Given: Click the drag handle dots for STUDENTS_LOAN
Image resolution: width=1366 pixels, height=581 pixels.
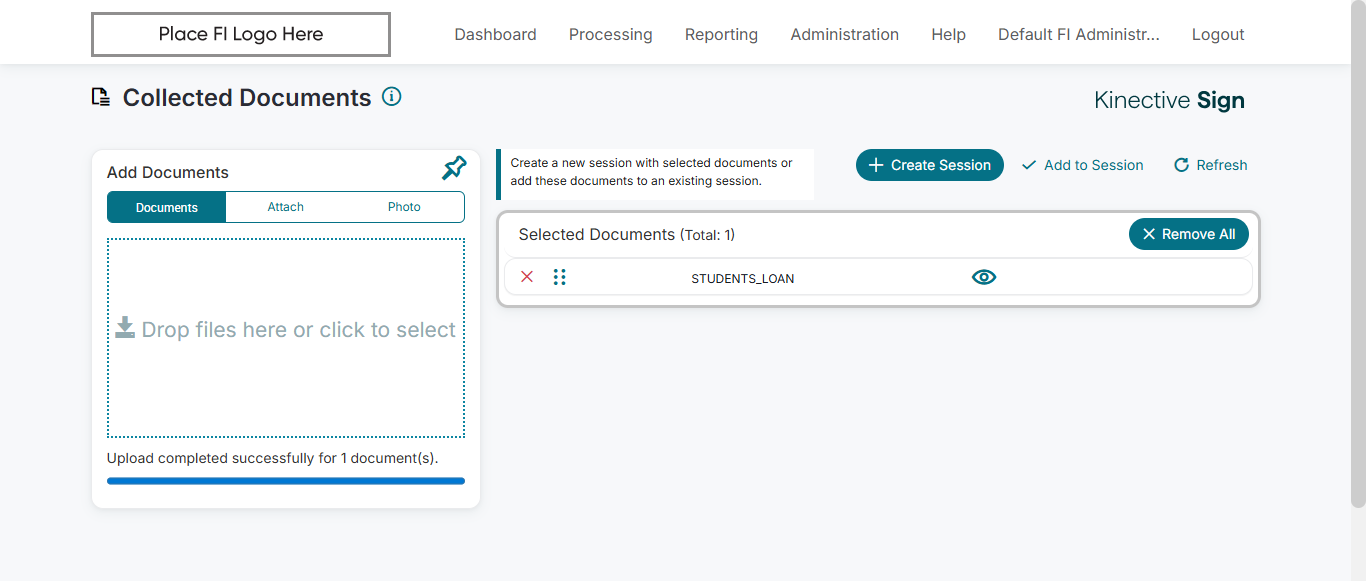Looking at the screenshot, I should click(x=559, y=277).
